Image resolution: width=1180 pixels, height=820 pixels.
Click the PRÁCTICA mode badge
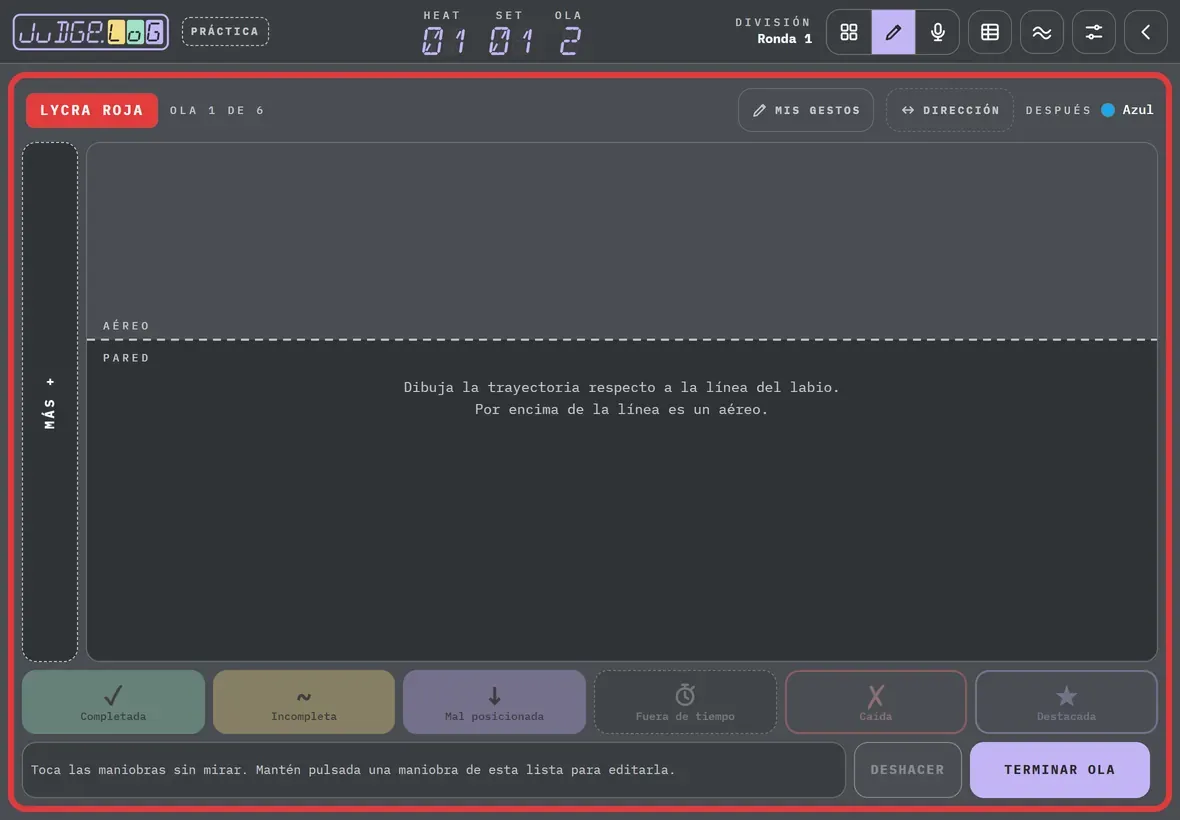coord(225,32)
